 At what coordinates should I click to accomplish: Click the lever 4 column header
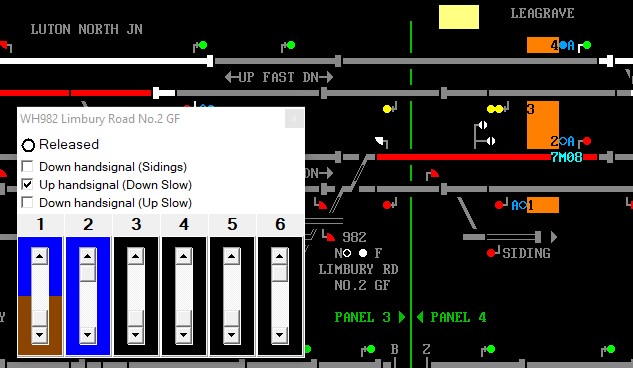(x=184, y=224)
